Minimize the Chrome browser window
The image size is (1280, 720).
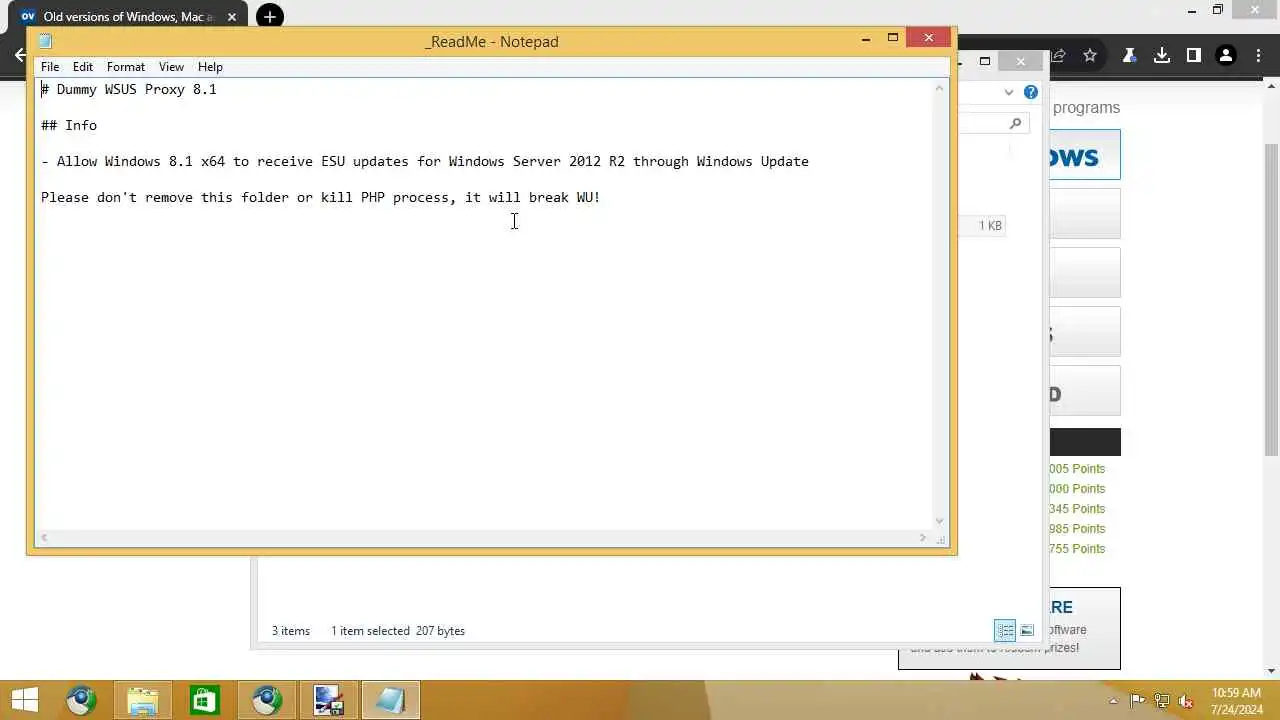click(x=1192, y=11)
